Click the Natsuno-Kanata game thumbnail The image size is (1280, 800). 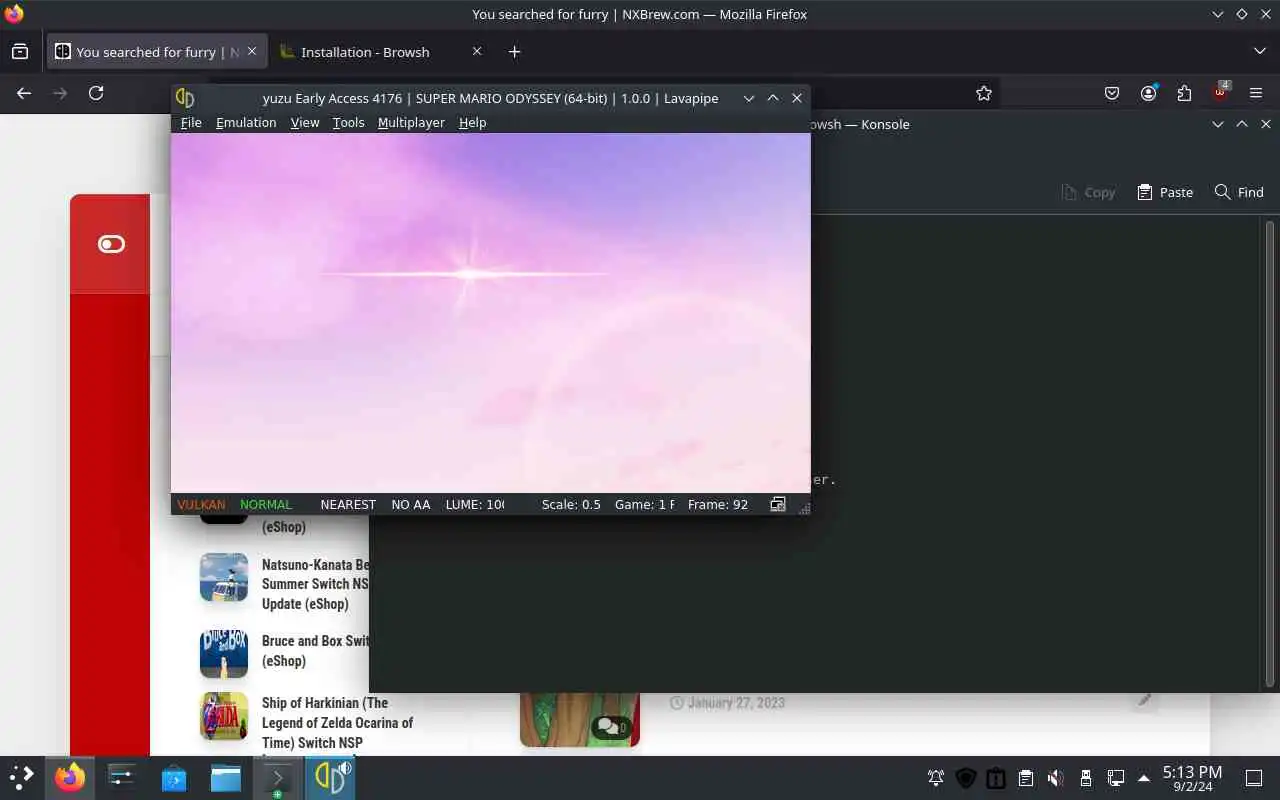point(224,578)
